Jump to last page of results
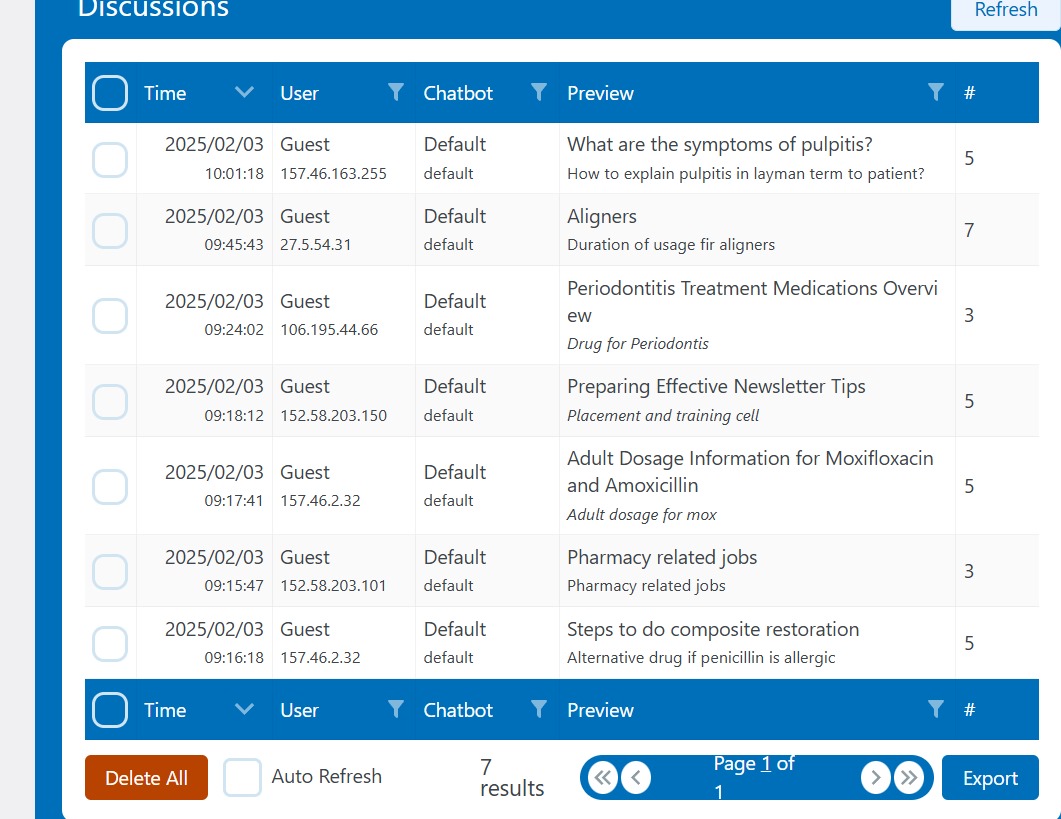The width and height of the screenshot is (1061, 819). coord(909,778)
